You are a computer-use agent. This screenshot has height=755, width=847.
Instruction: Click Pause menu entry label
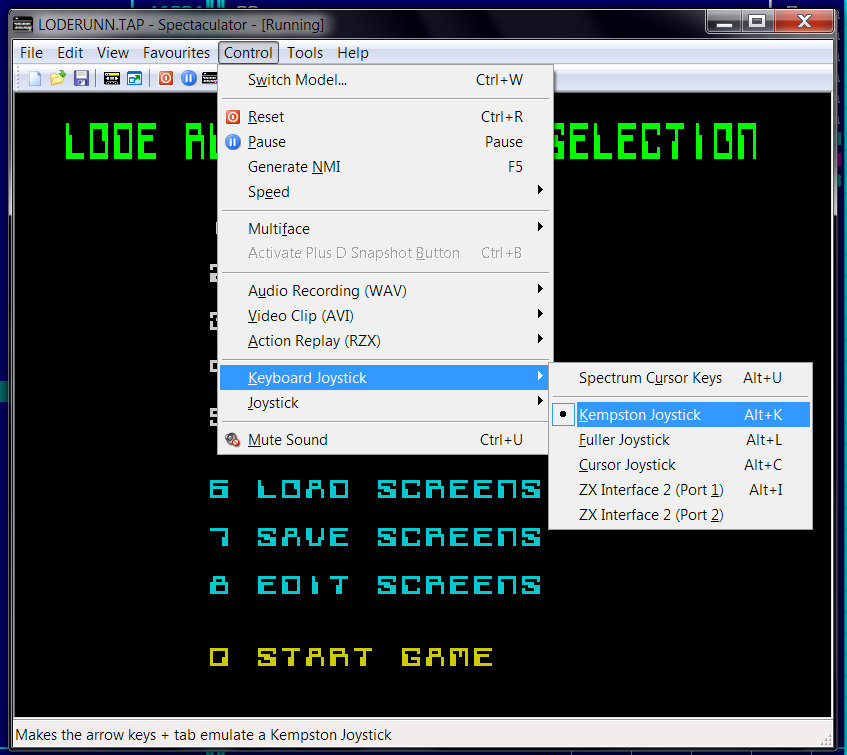click(267, 142)
